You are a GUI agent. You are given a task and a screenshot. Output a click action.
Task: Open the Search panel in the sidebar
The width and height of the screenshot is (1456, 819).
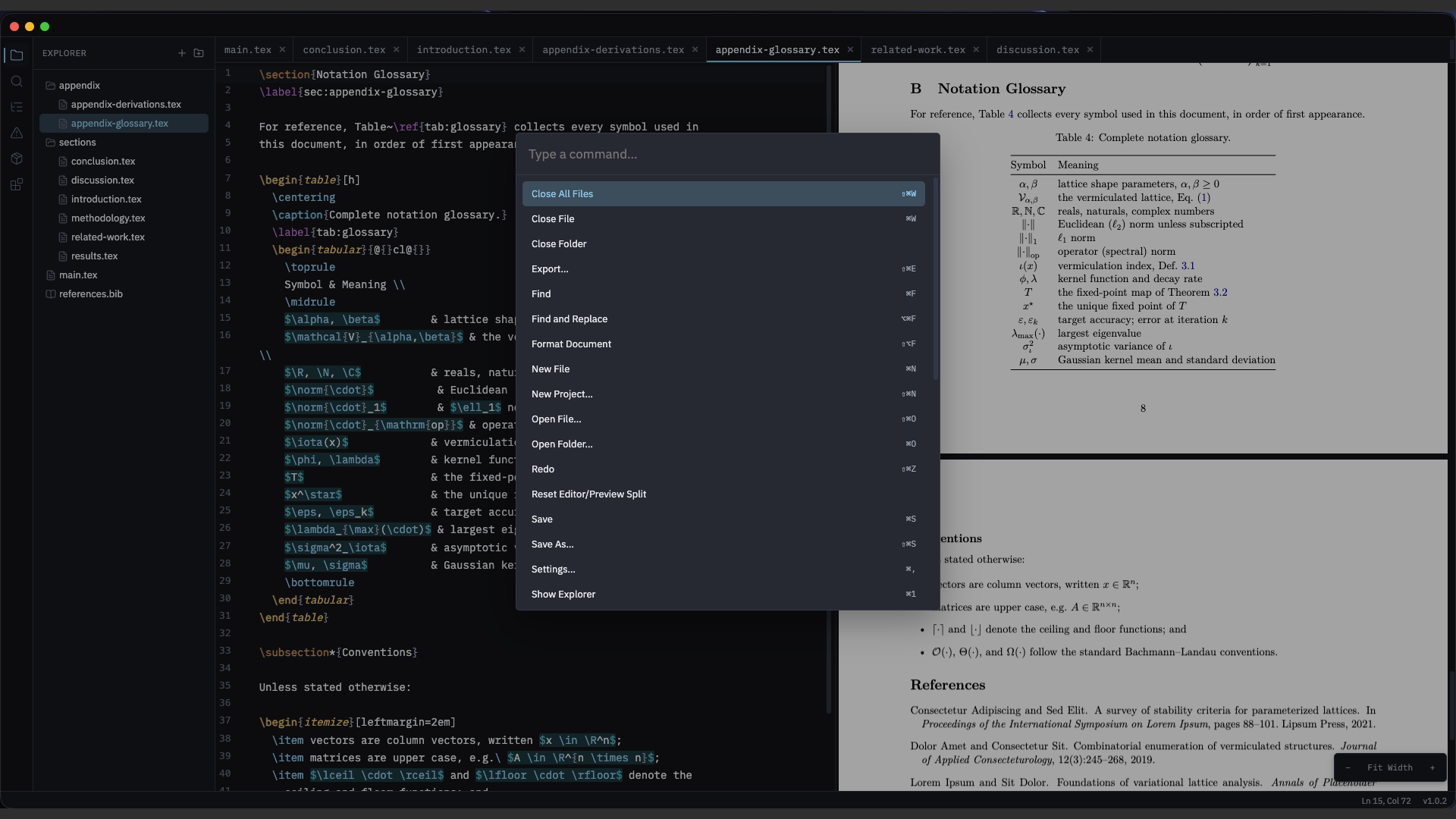[x=17, y=81]
